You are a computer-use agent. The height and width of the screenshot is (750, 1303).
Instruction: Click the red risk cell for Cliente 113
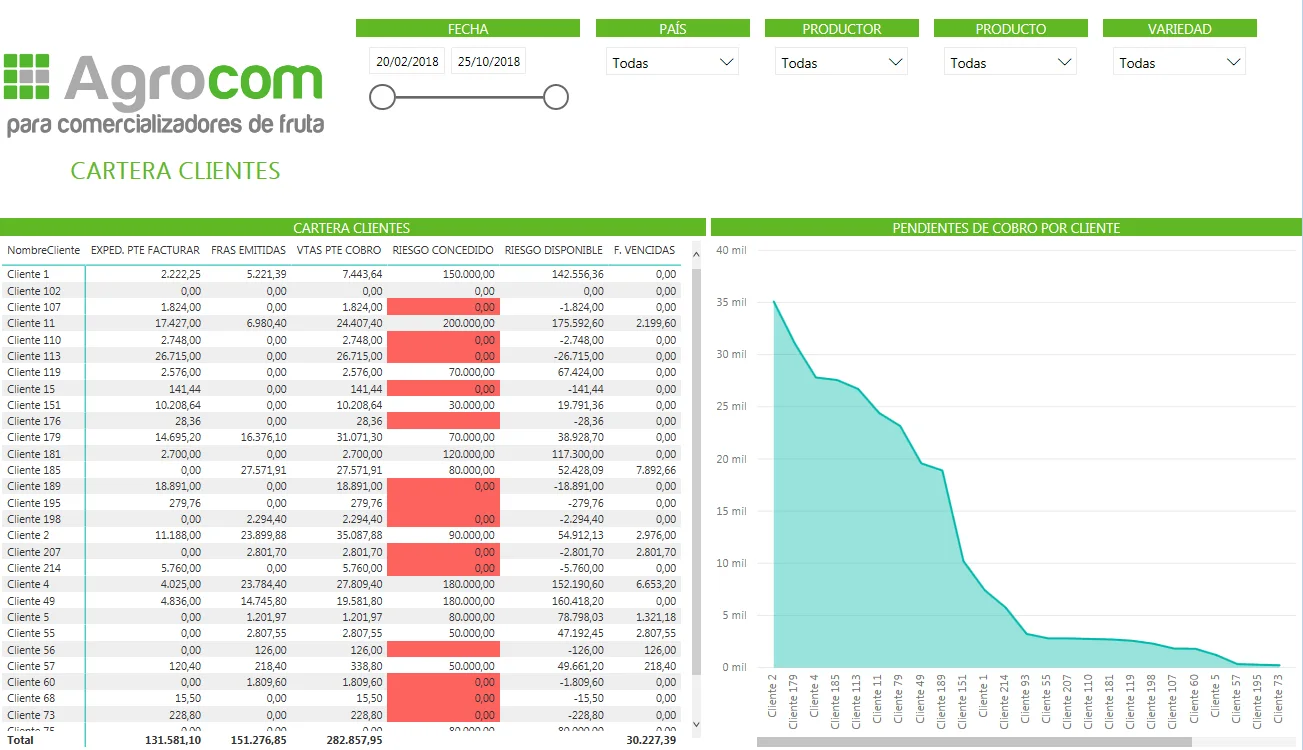[x=443, y=356]
